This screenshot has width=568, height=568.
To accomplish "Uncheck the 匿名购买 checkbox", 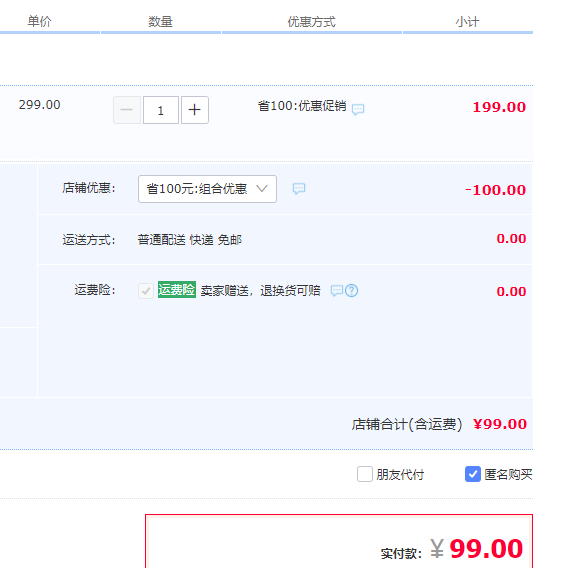I will (x=473, y=474).
